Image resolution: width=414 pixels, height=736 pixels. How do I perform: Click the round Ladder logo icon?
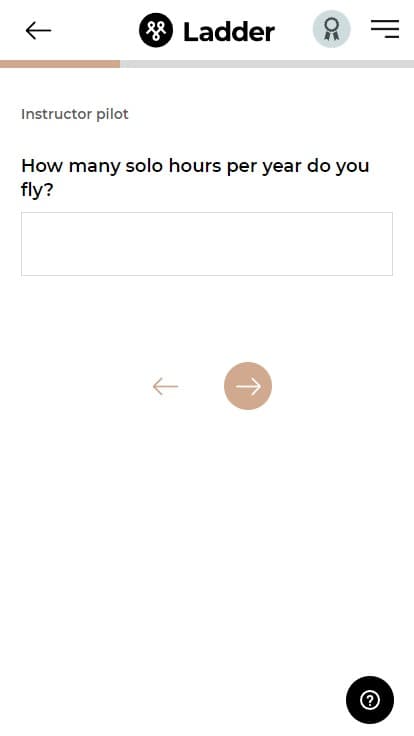tap(156, 31)
